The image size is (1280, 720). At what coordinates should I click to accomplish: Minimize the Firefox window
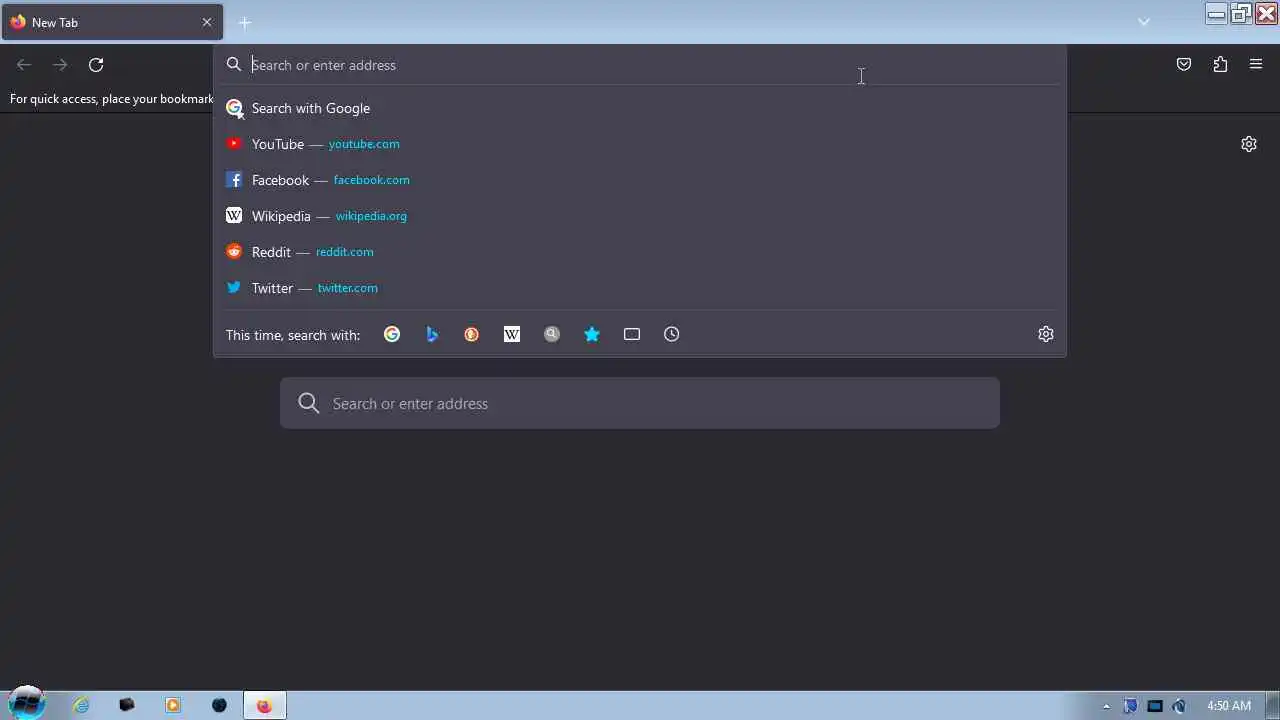pyautogui.click(x=1217, y=13)
